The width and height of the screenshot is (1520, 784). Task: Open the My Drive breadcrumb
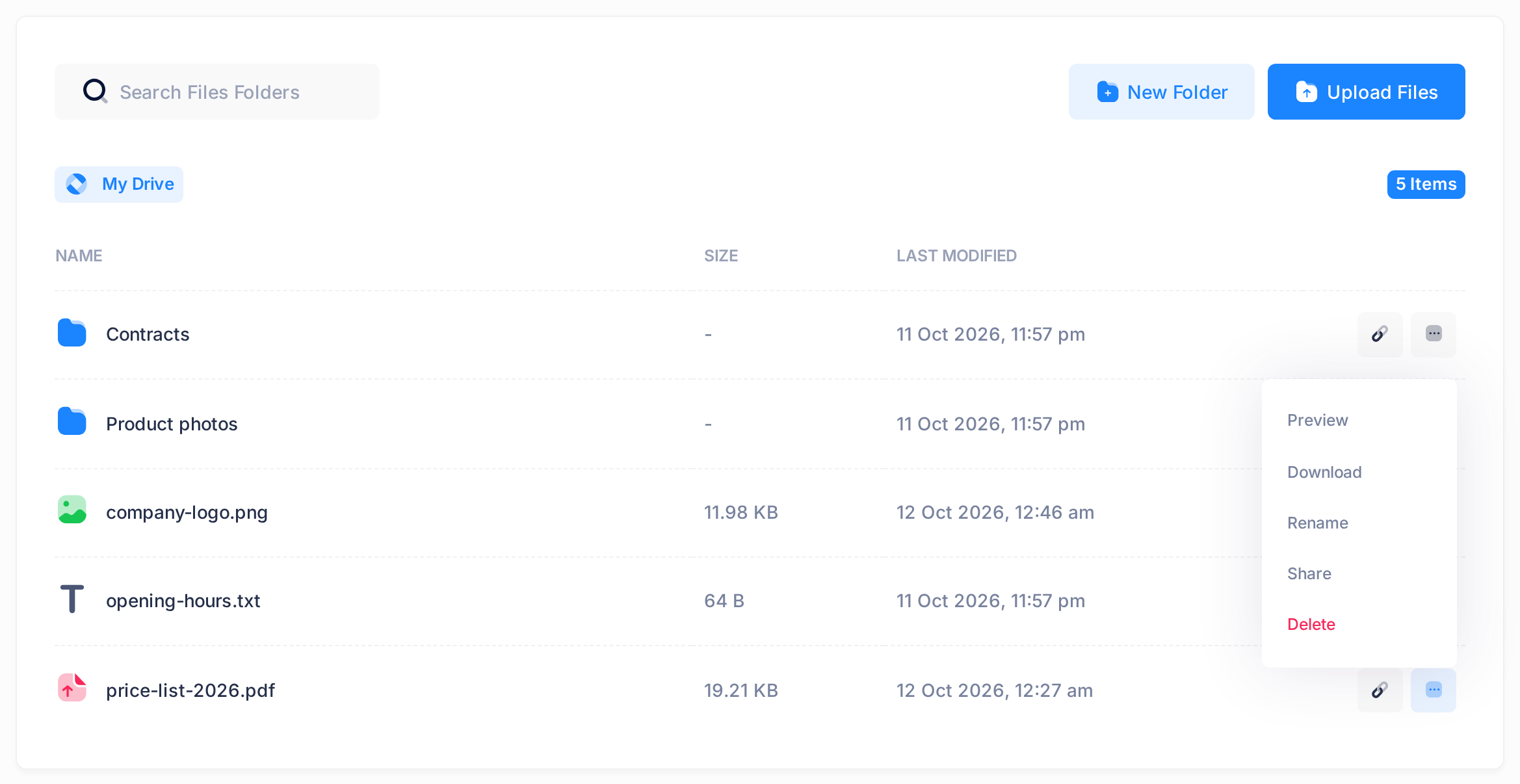[119, 185]
